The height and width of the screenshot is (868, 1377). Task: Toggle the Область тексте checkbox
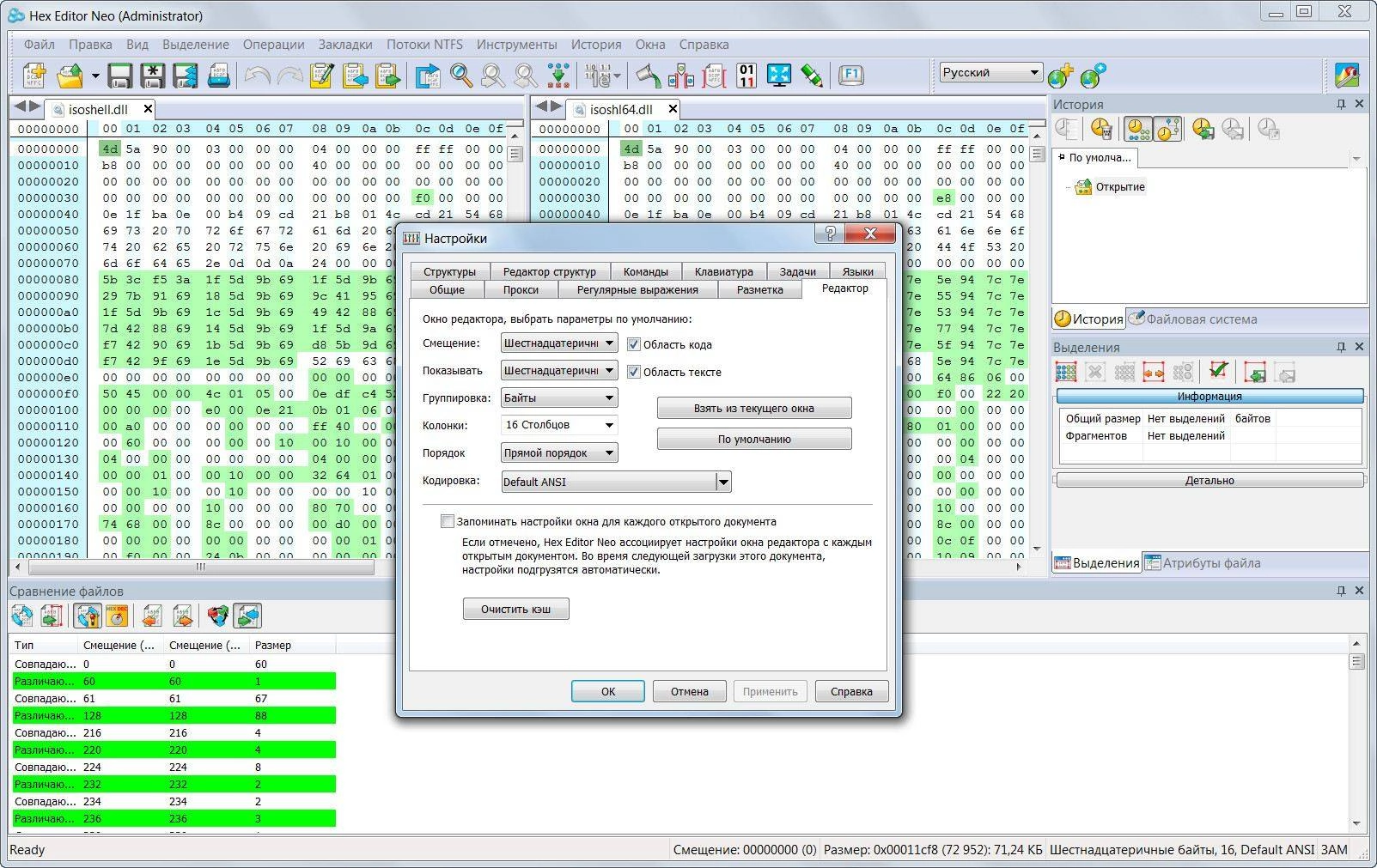634,372
